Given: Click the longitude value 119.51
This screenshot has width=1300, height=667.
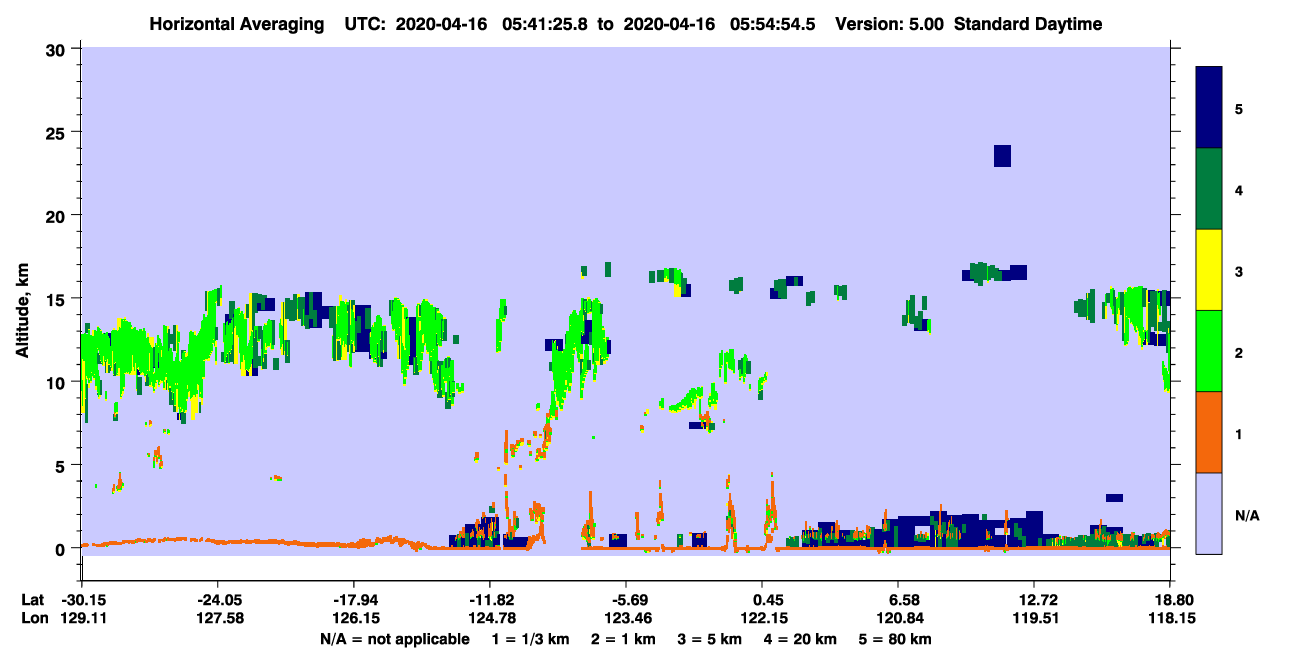Looking at the screenshot, I should click(1033, 618).
